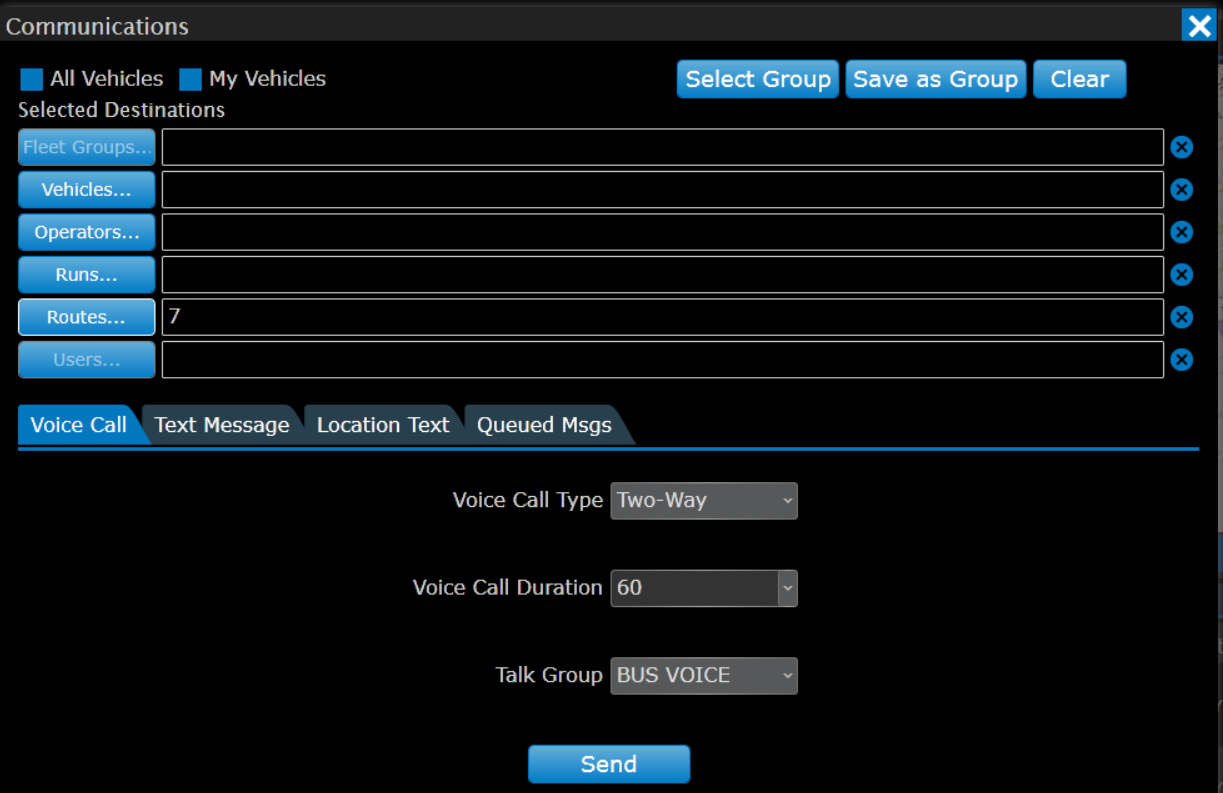The height and width of the screenshot is (793, 1223).
Task: Toggle the All Vehicles checkbox
Action: 32,79
